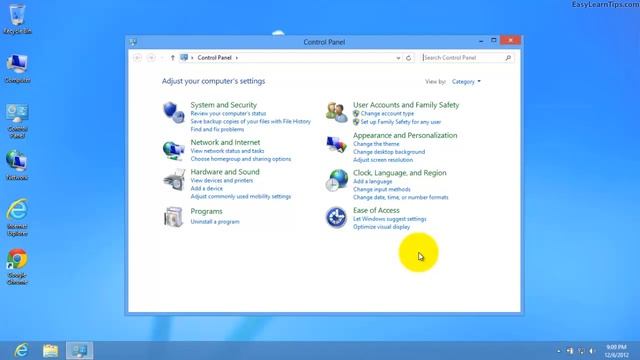The height and width of the screenshot is (360, 640).
Task: Click Review your computer's status
Action: [x=228, y=113]
